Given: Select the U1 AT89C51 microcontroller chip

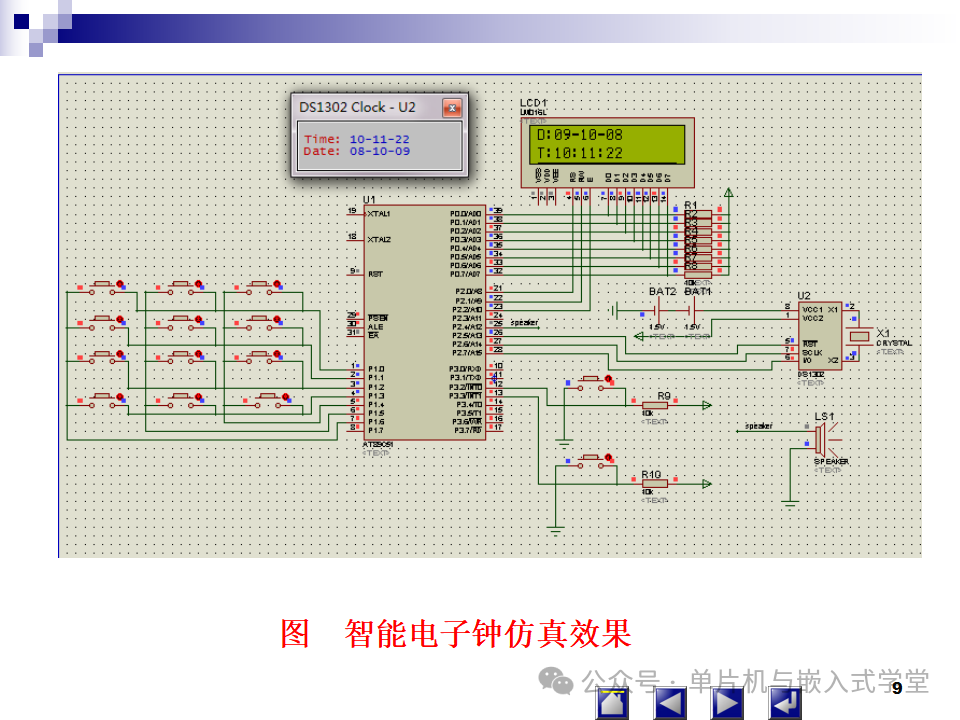Looking at the screenshot, I should [x=425, y=323].
